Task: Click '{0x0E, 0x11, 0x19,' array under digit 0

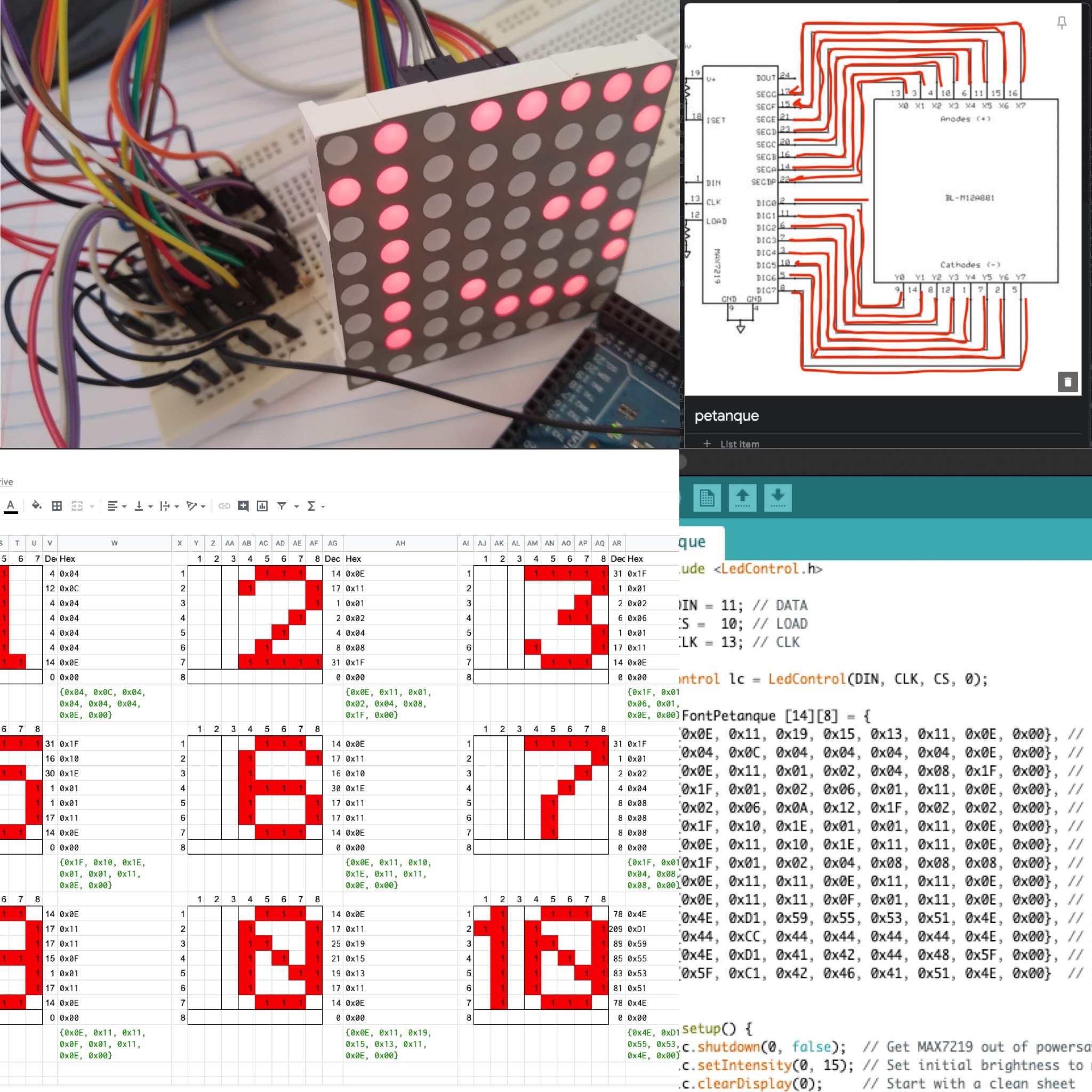Action: tap(388, 1033)
